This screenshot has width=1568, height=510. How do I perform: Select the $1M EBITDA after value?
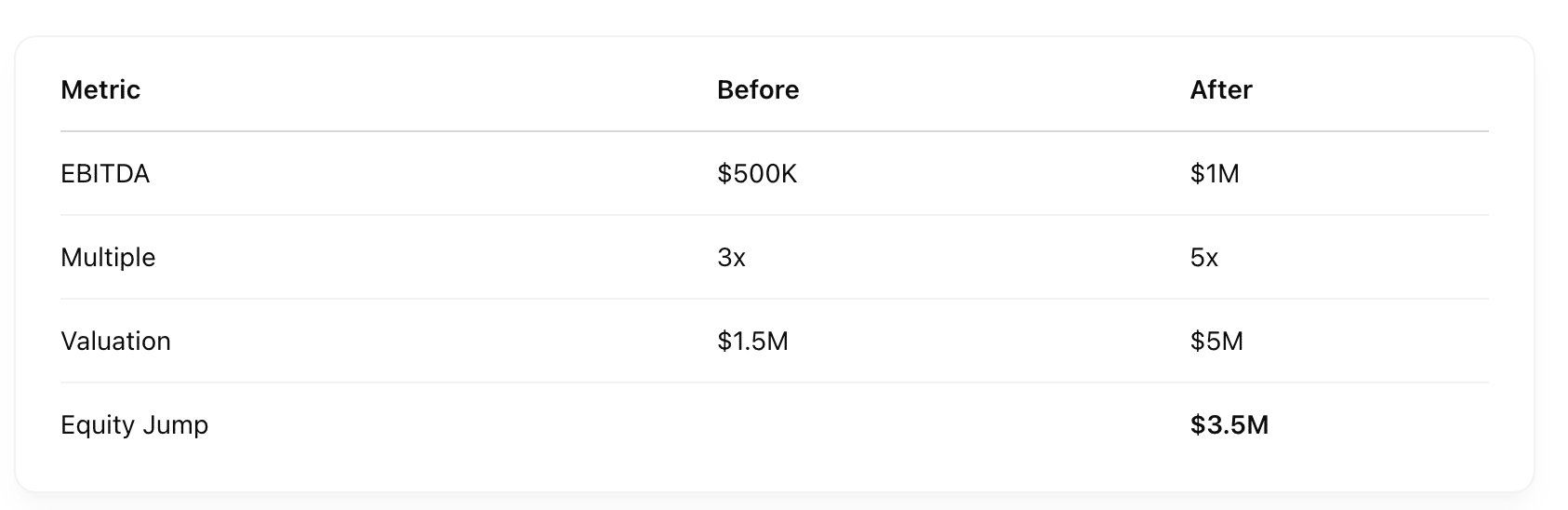pos(1215,174)
